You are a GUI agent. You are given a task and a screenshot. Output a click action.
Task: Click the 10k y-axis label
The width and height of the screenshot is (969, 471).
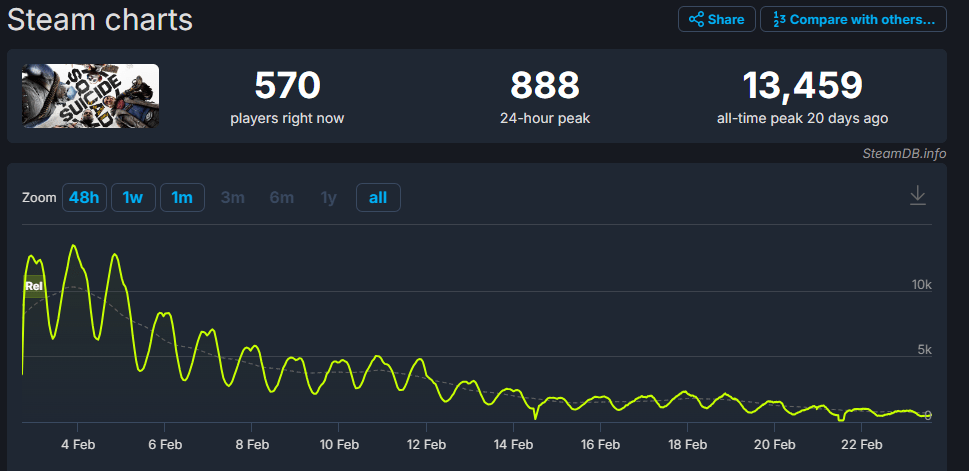921,285
